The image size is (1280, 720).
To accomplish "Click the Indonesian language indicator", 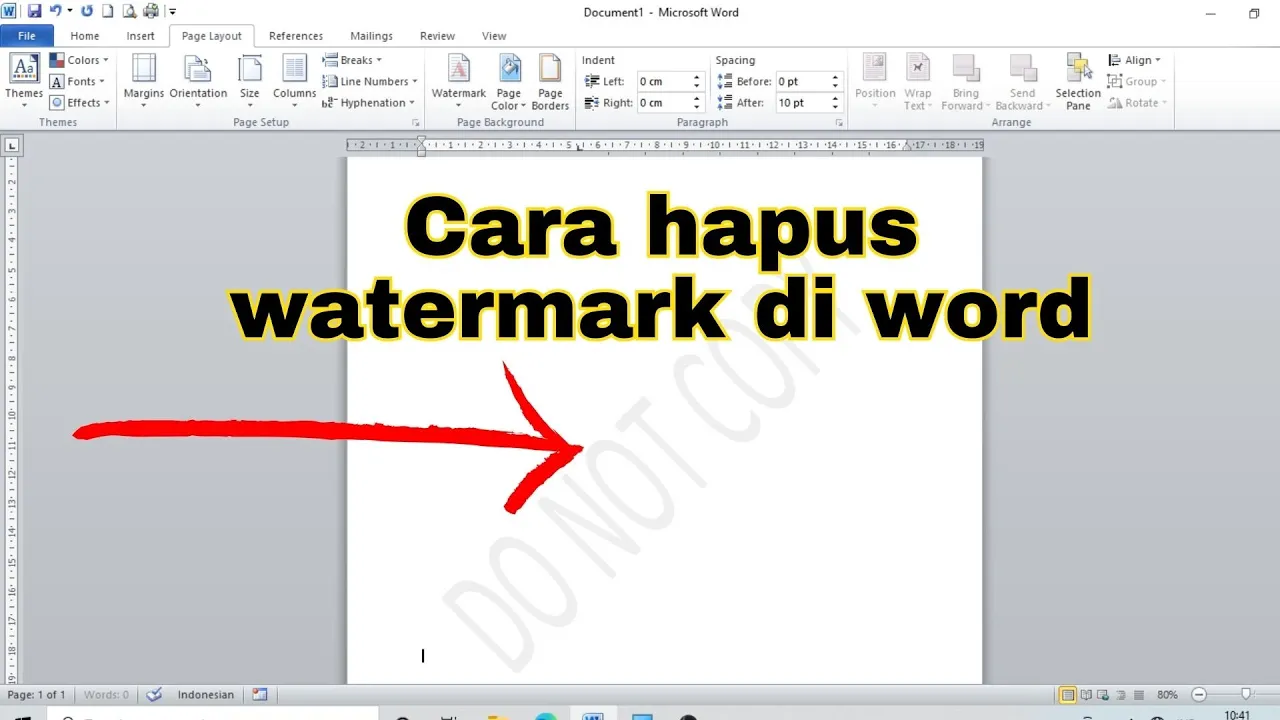I will [x=206, y=694].
